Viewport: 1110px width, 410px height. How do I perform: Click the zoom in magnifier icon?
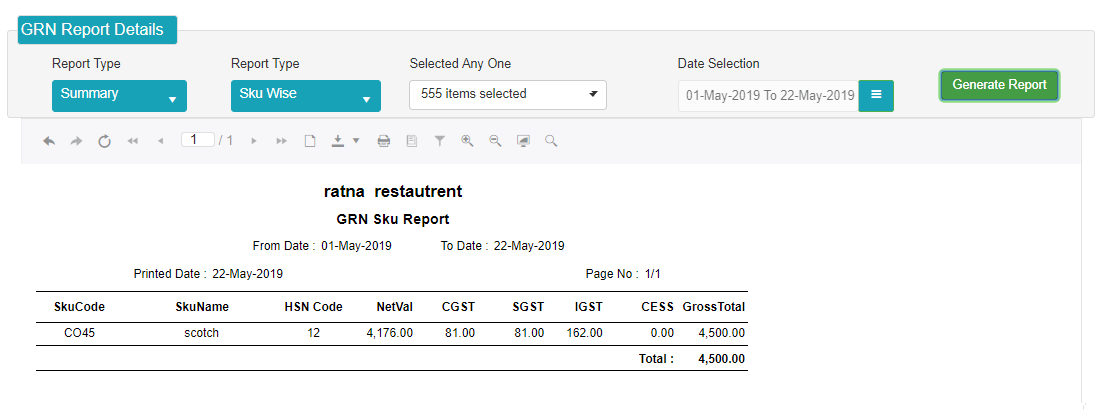pos(467,141)
